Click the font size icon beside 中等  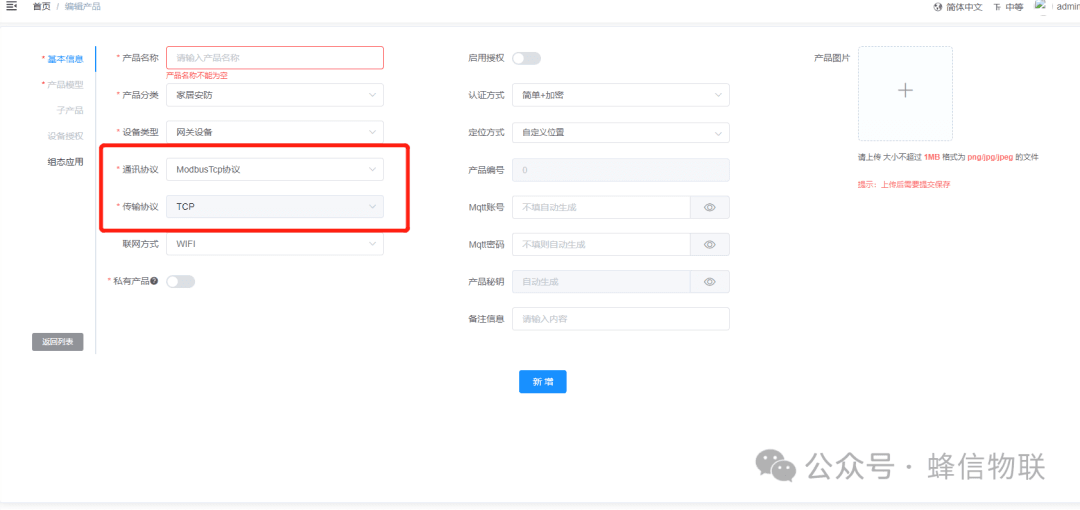997,7
